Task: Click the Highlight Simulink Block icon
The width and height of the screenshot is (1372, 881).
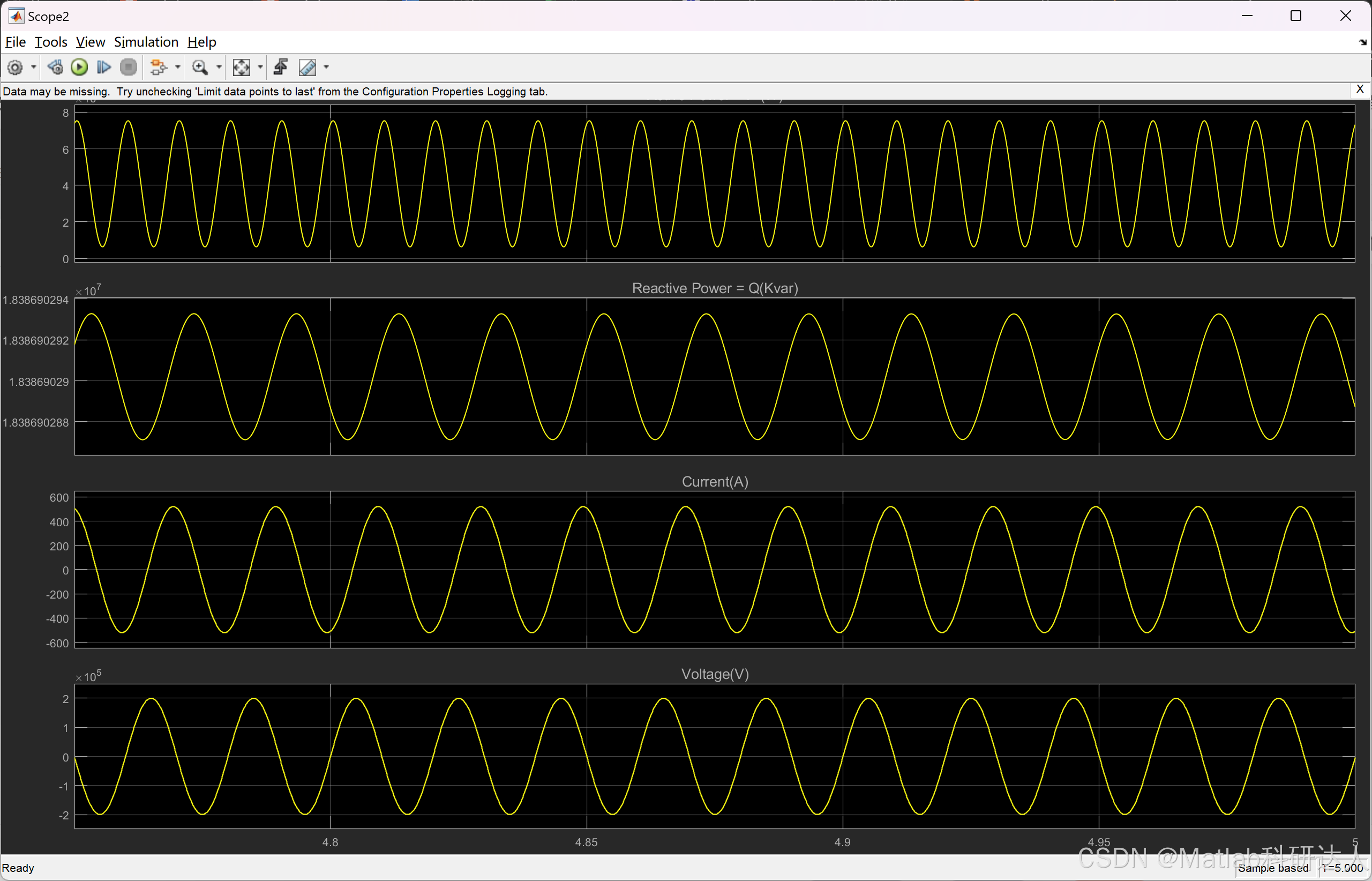Action: tap(158, 68)
